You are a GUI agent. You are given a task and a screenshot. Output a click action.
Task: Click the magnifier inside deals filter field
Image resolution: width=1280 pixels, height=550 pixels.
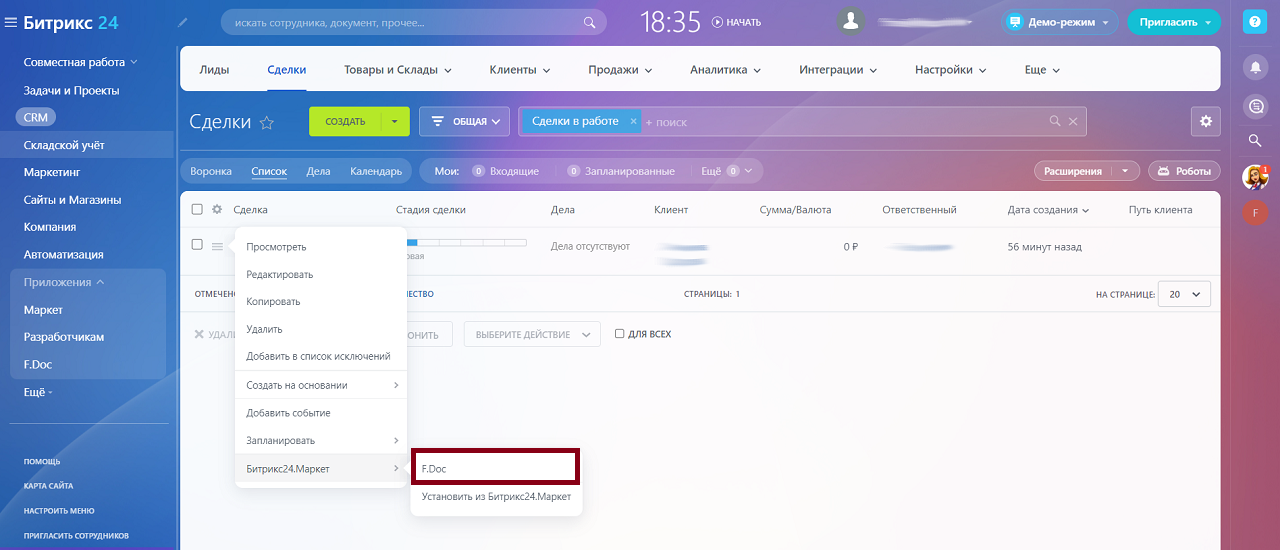pos(1054,121)
